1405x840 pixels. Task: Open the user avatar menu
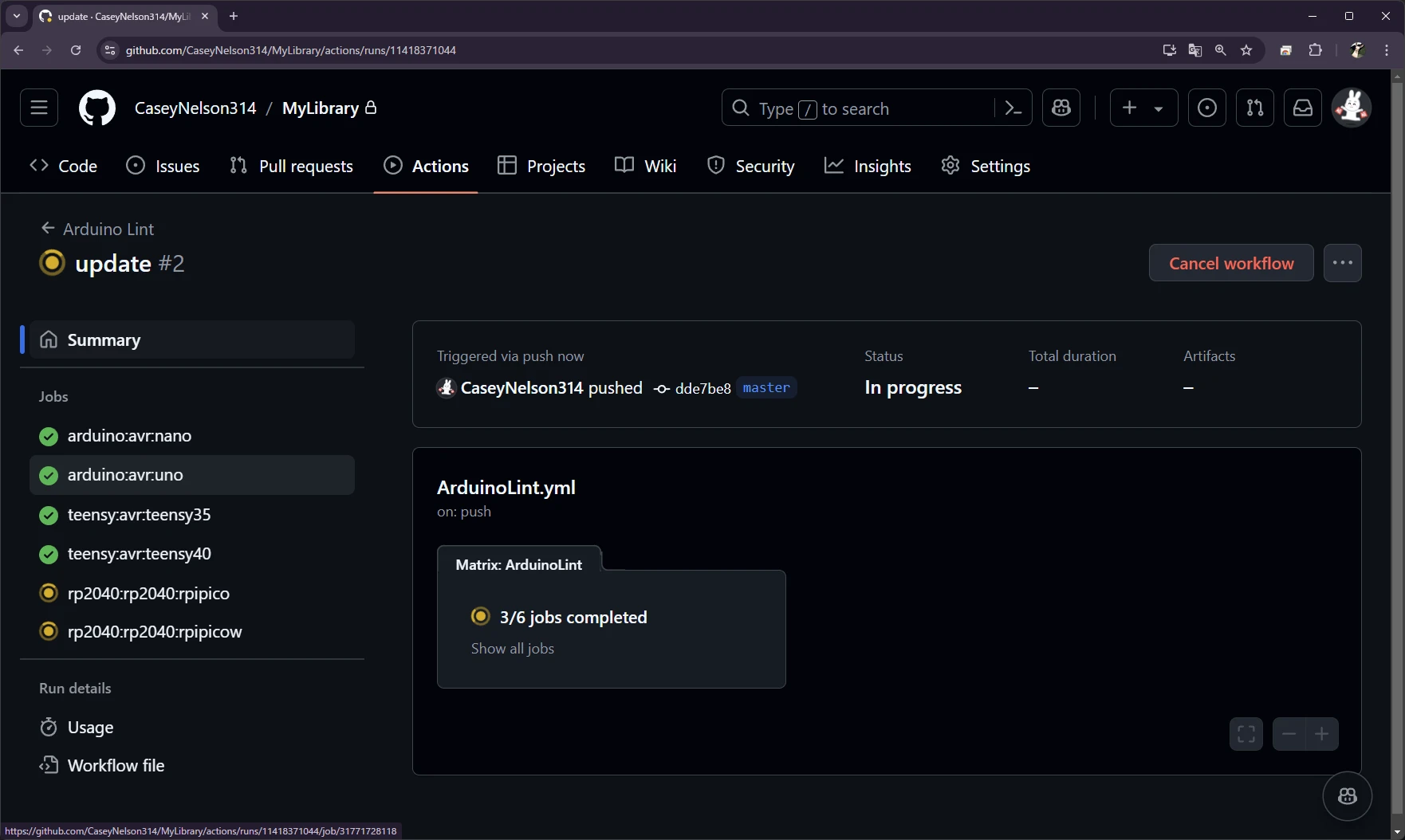(x=1352, y=108)
